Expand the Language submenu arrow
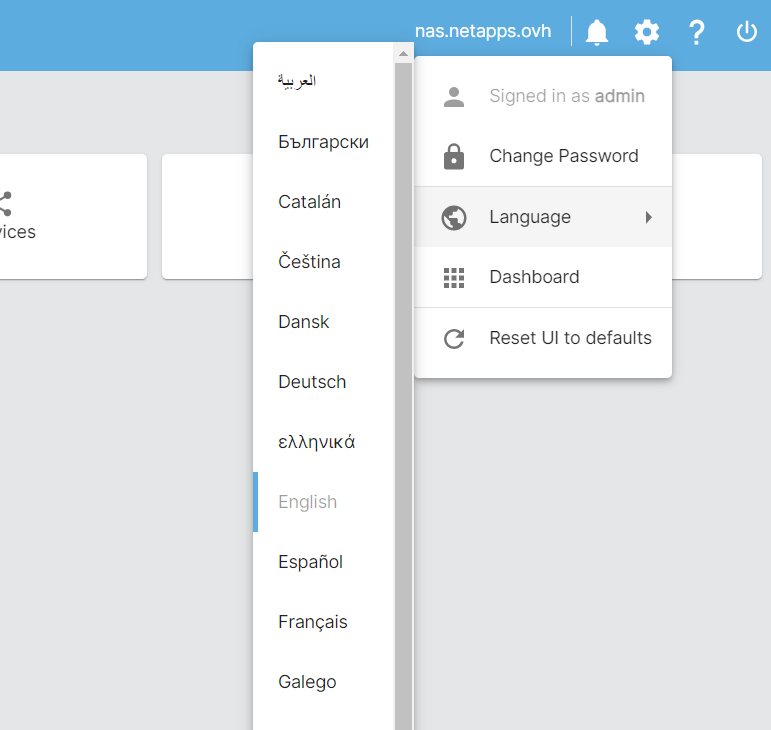771x730 pixels. coord(648,217)
